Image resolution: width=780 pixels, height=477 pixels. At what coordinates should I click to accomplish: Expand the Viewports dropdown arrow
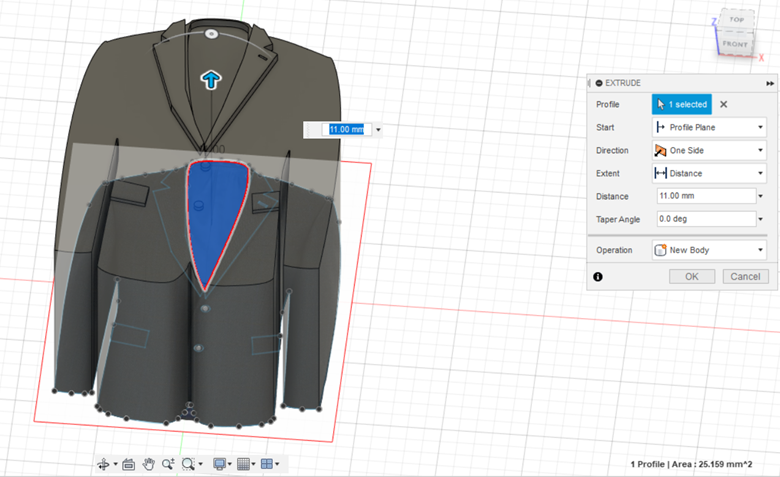[278, 464]
